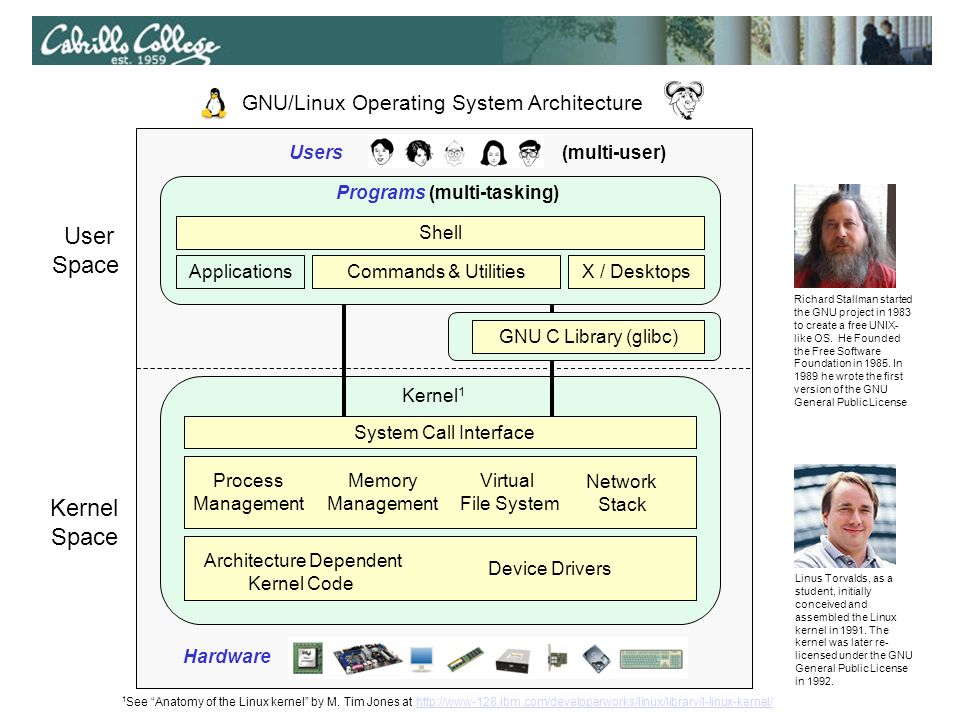The height and width of the screenshot is (720, 960).
Task: Select the long-haired woman user face
Action: 493,153
